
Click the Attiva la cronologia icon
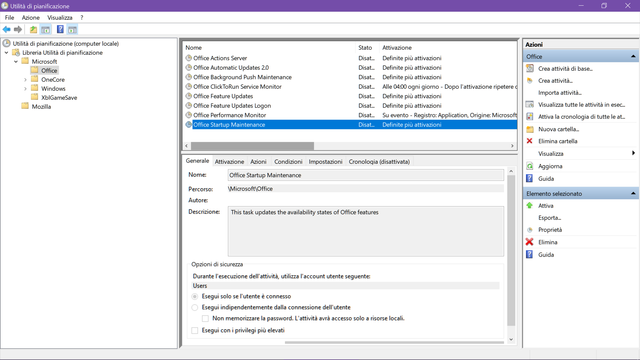click(x=530, y=117)
